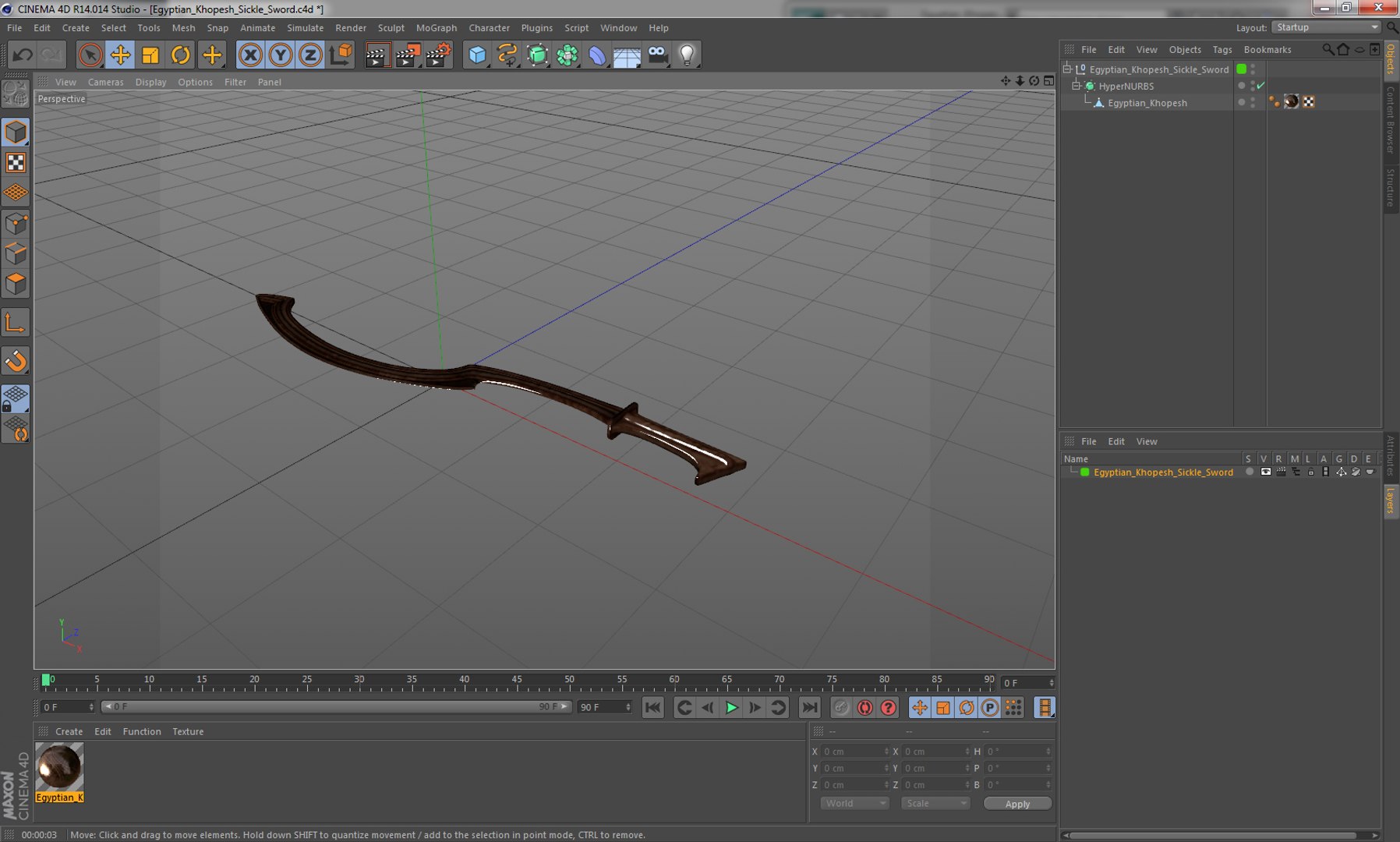Go to start of animation

click(x=653, y=707)
